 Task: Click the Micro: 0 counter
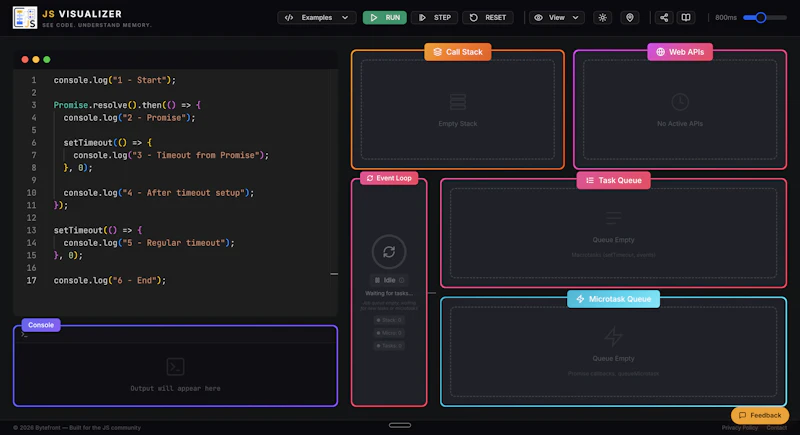[389, 333]
